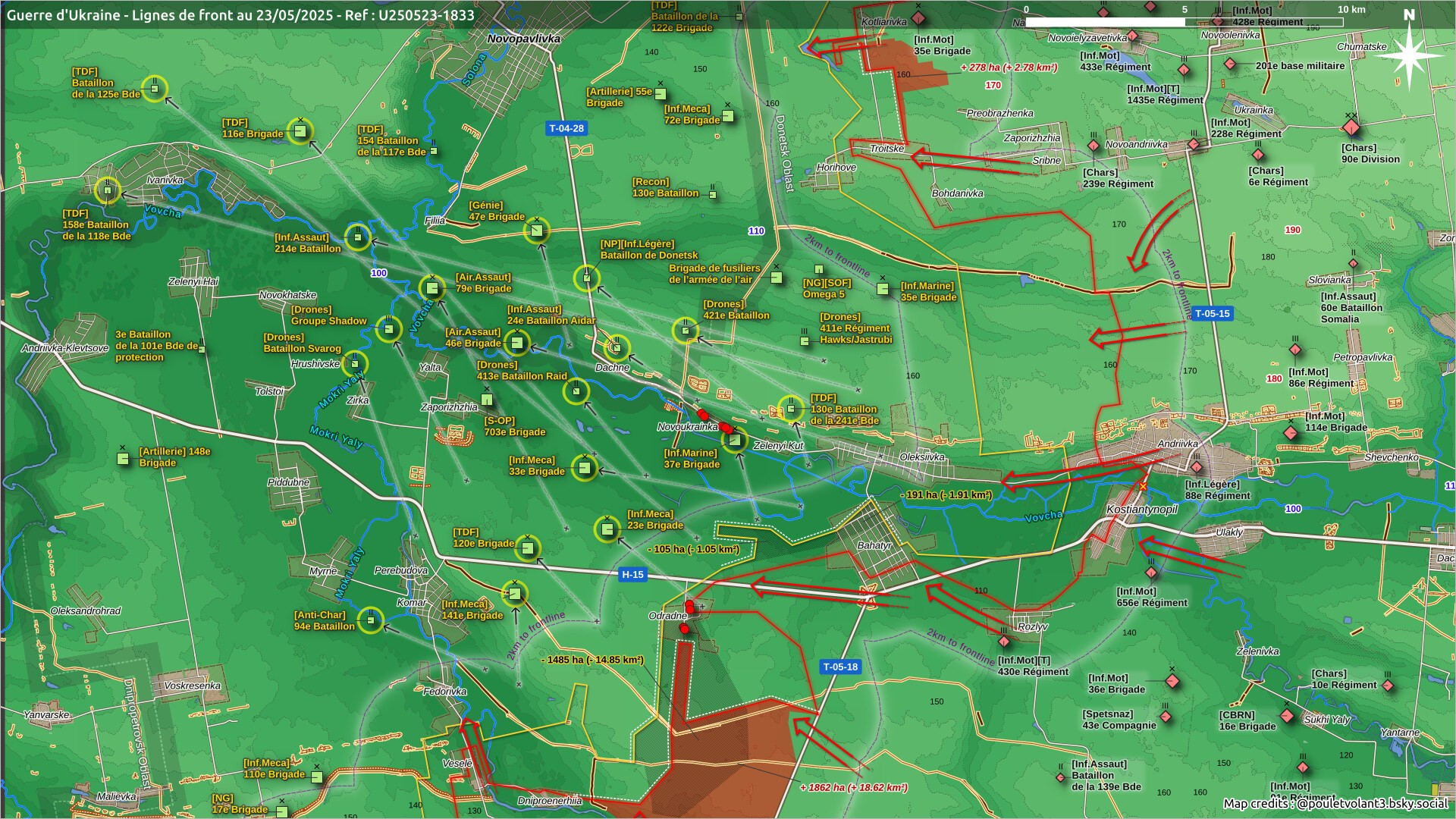Click the 411e Régiment Hawks/Jastrubi label
This screenshot has width=1456, height=819.
pos(856,328)
